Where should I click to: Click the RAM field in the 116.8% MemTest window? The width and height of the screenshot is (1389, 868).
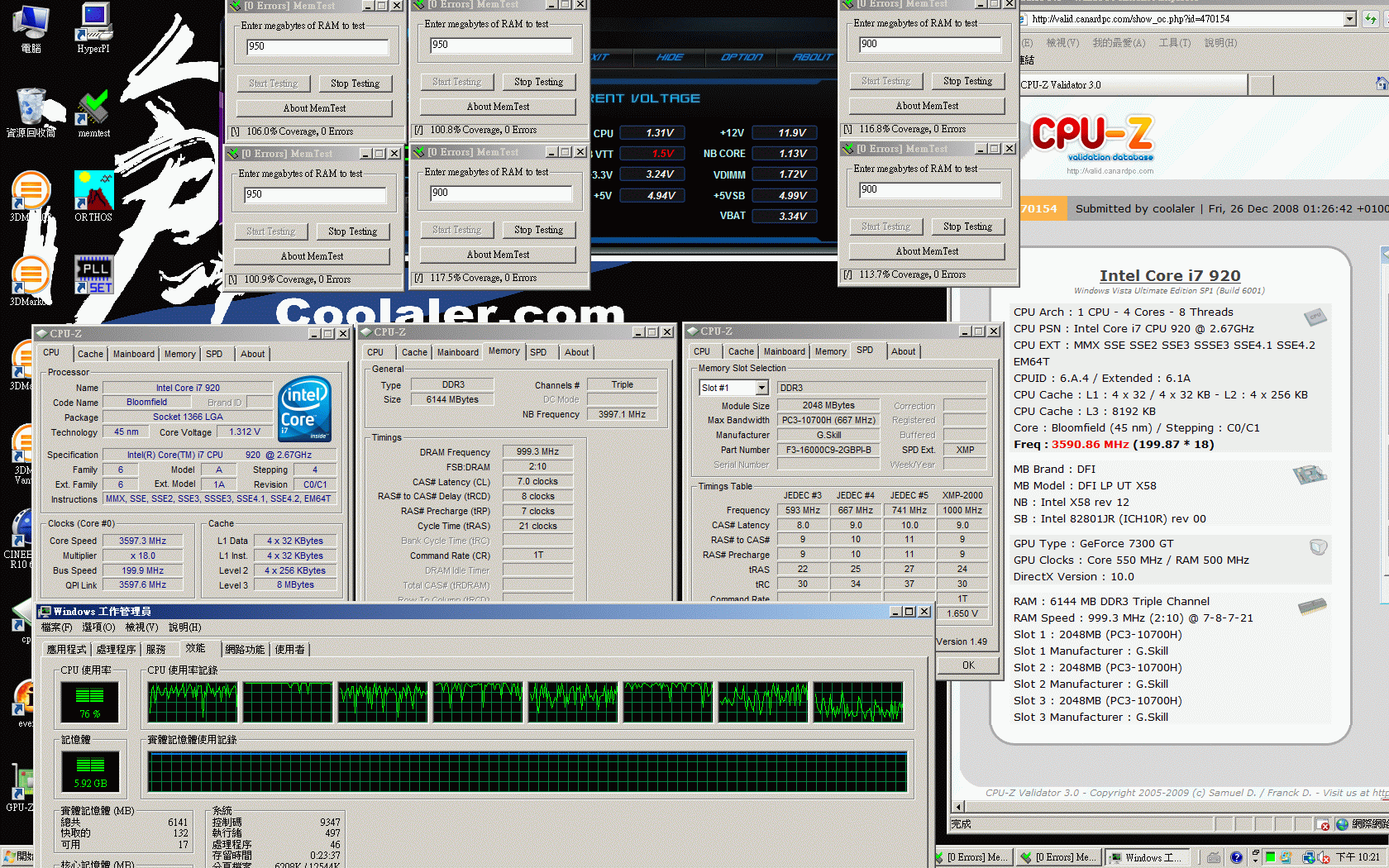click(x=929, y=45)
